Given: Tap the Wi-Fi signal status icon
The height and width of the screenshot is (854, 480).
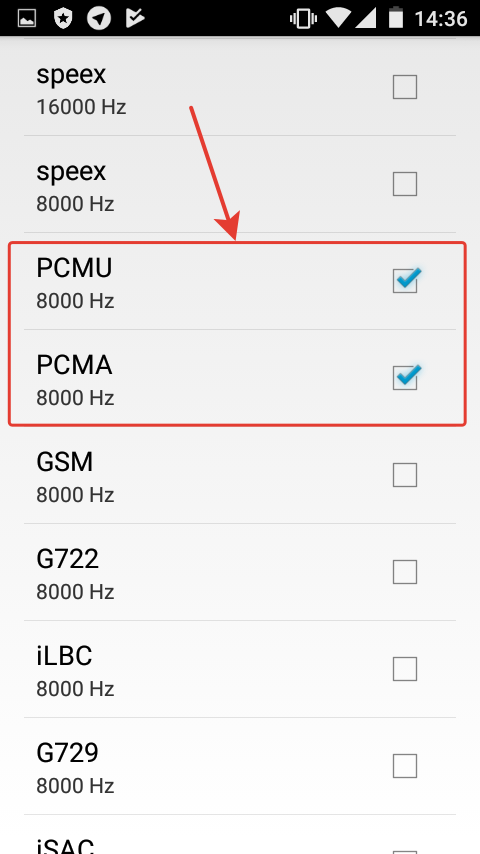Looking at the screenshot, I should [x=338, y=19].
